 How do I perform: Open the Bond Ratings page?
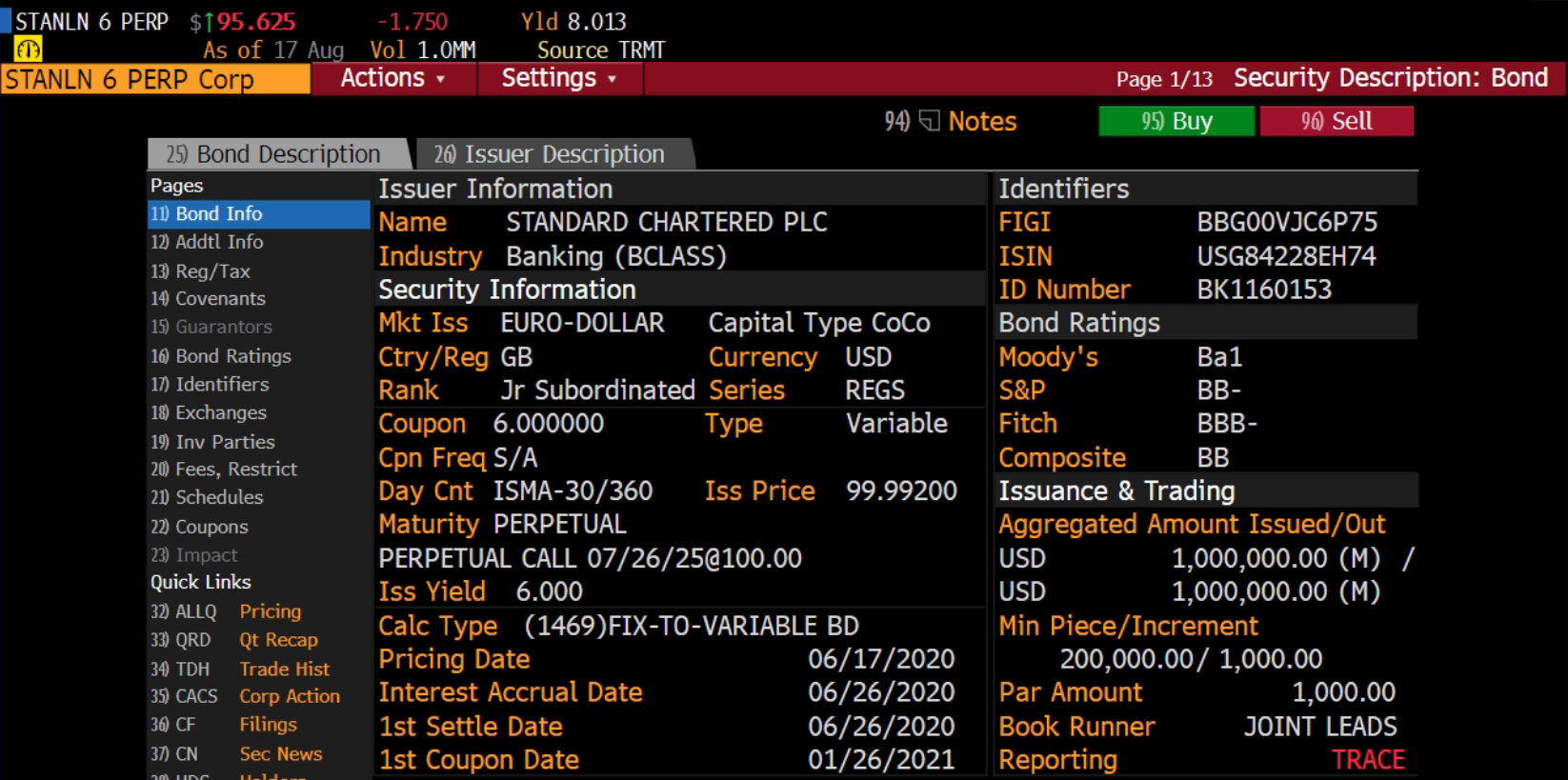pos(221,356)
